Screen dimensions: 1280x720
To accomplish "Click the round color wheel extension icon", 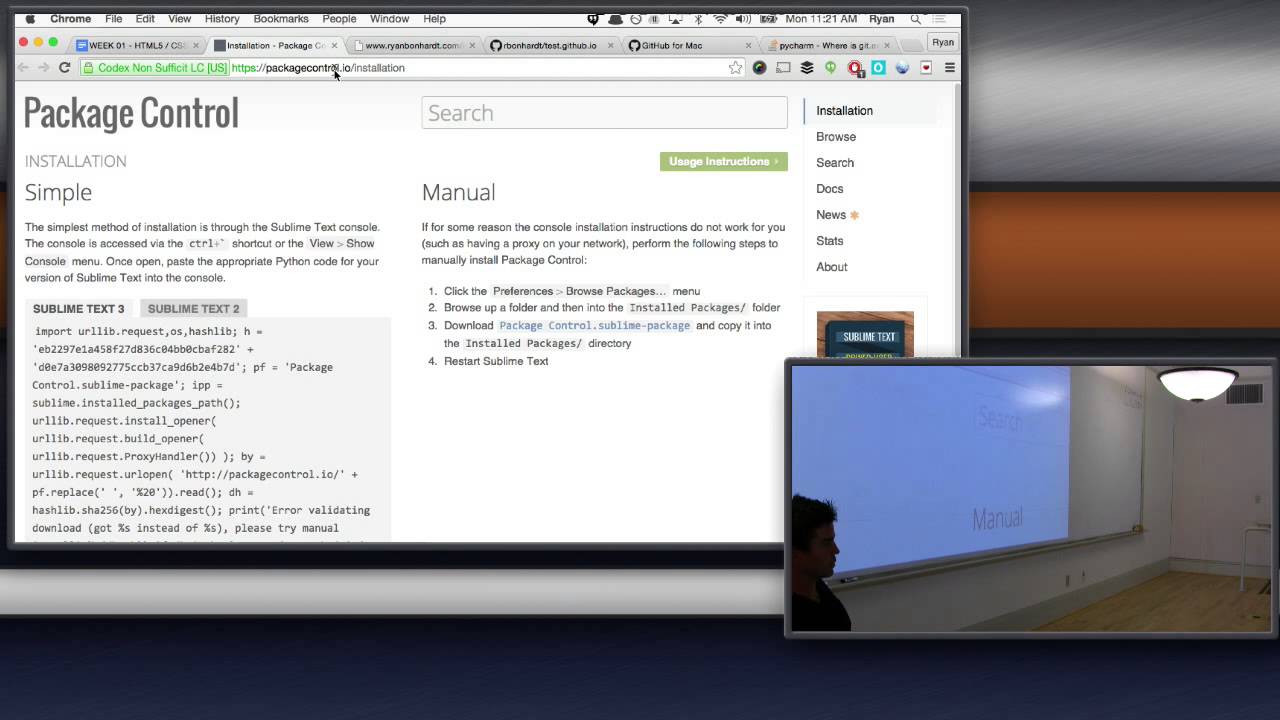I will coord(760,68).
